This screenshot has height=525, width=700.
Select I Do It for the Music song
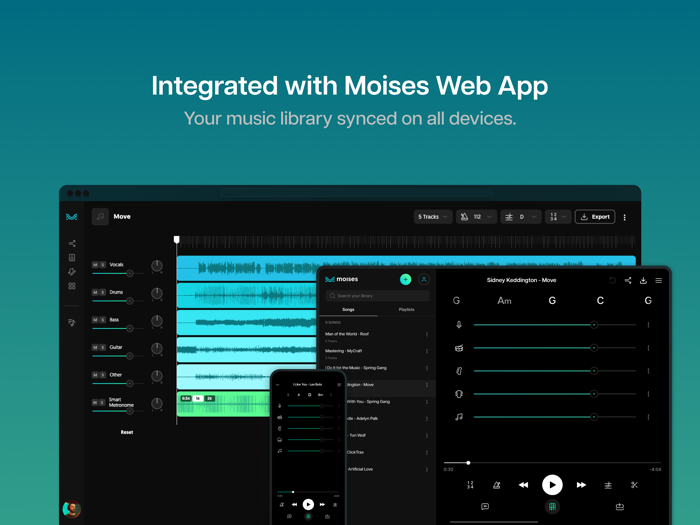click(356, 368)
